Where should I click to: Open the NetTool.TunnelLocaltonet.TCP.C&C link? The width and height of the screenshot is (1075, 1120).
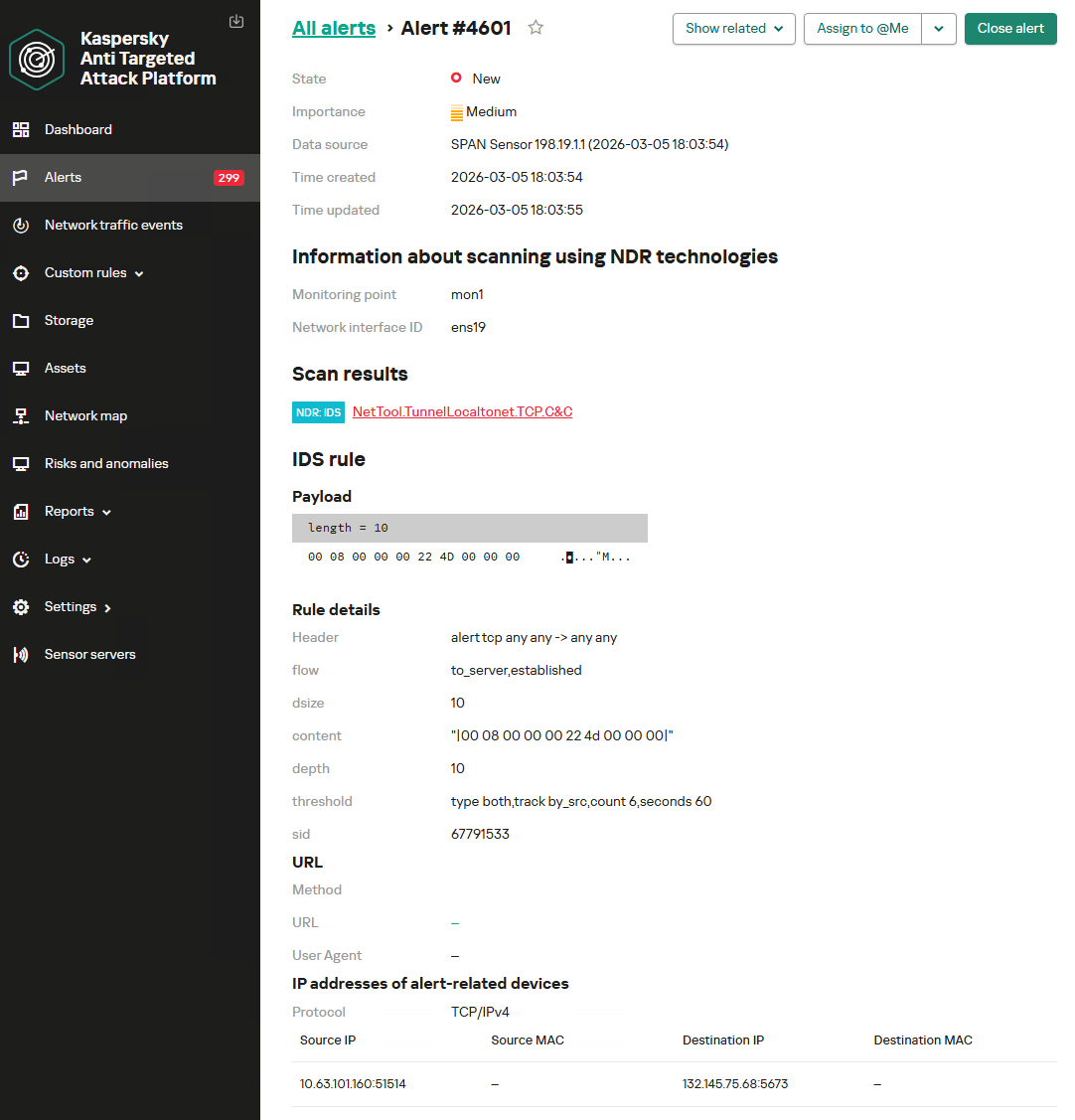point(462,412)
